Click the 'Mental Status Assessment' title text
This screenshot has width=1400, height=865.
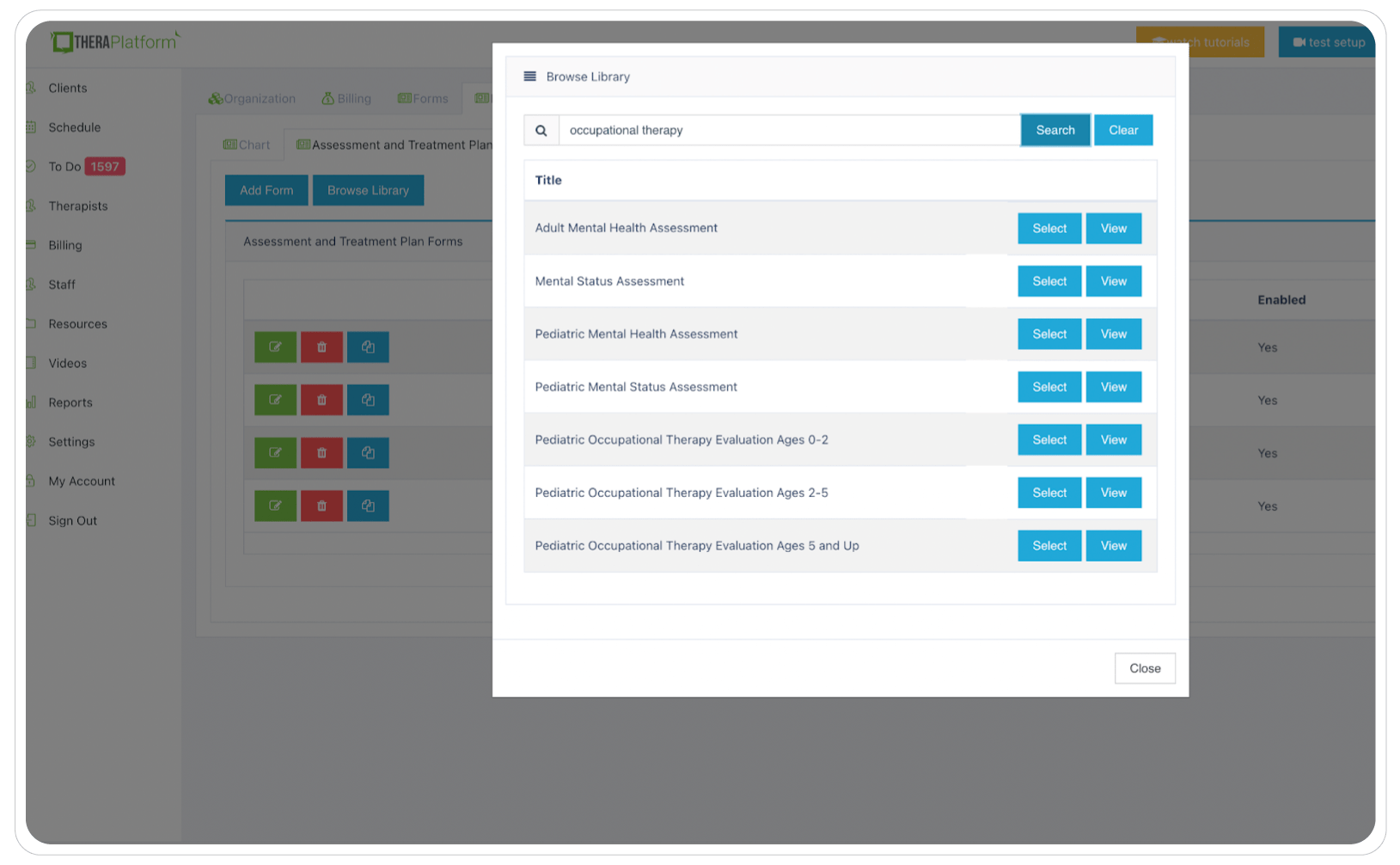click(610, 282)
